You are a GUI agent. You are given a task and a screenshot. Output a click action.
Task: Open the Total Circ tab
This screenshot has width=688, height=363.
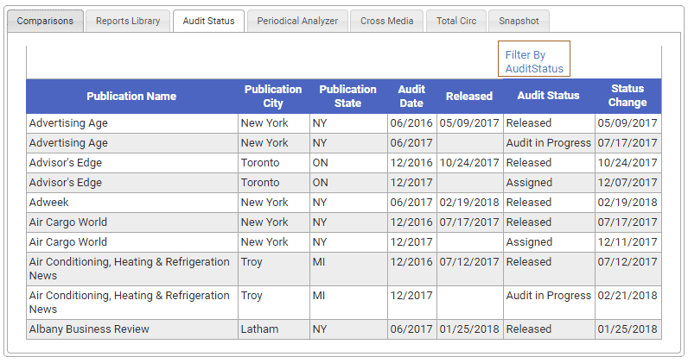pos(456,21)
